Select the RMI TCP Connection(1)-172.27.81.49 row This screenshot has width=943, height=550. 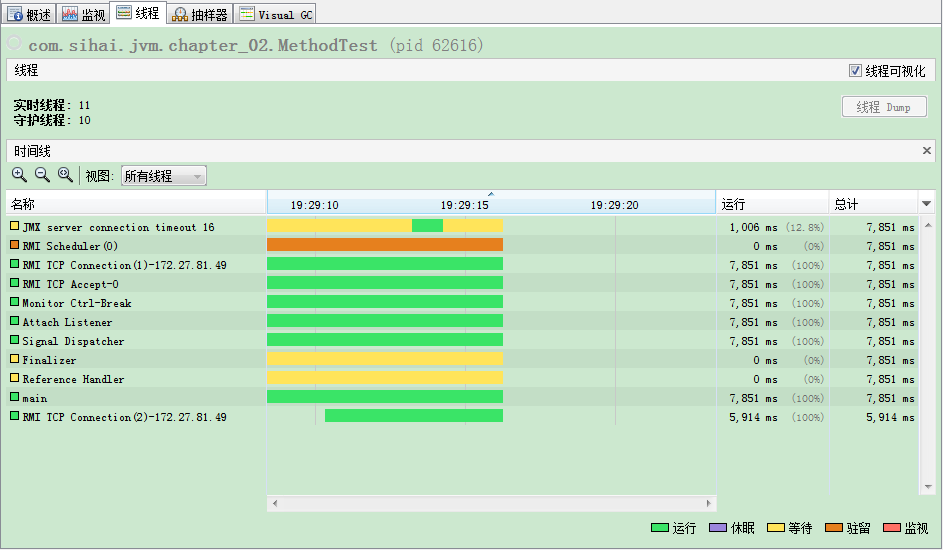[x=462, y=264]
